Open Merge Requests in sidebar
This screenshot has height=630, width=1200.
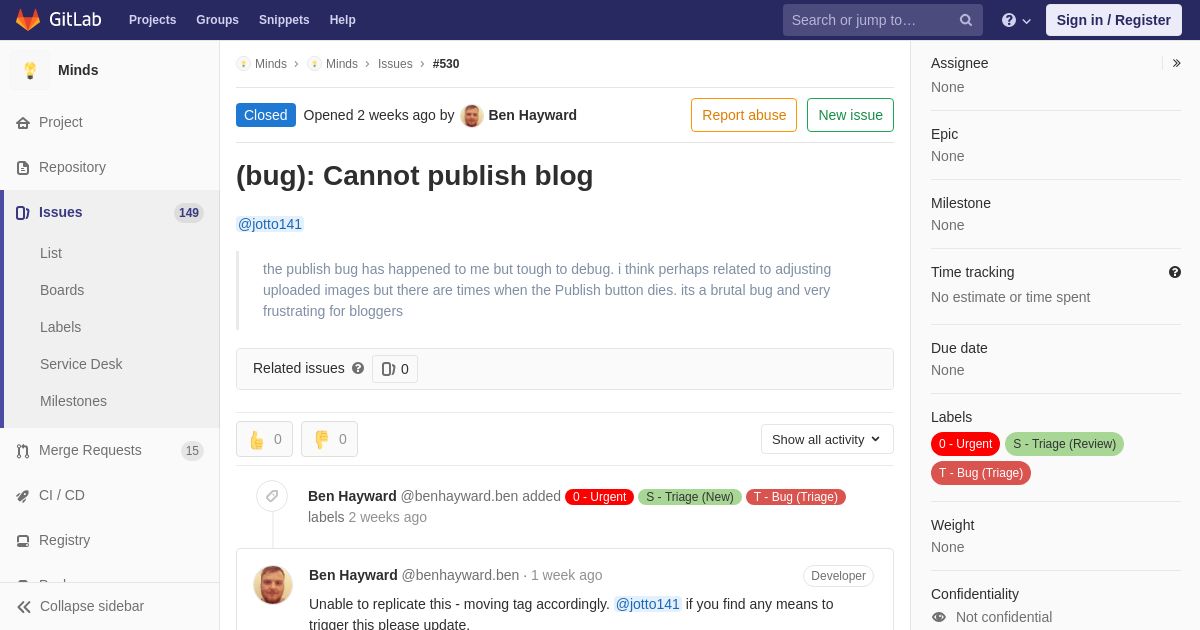pos(90,450)
